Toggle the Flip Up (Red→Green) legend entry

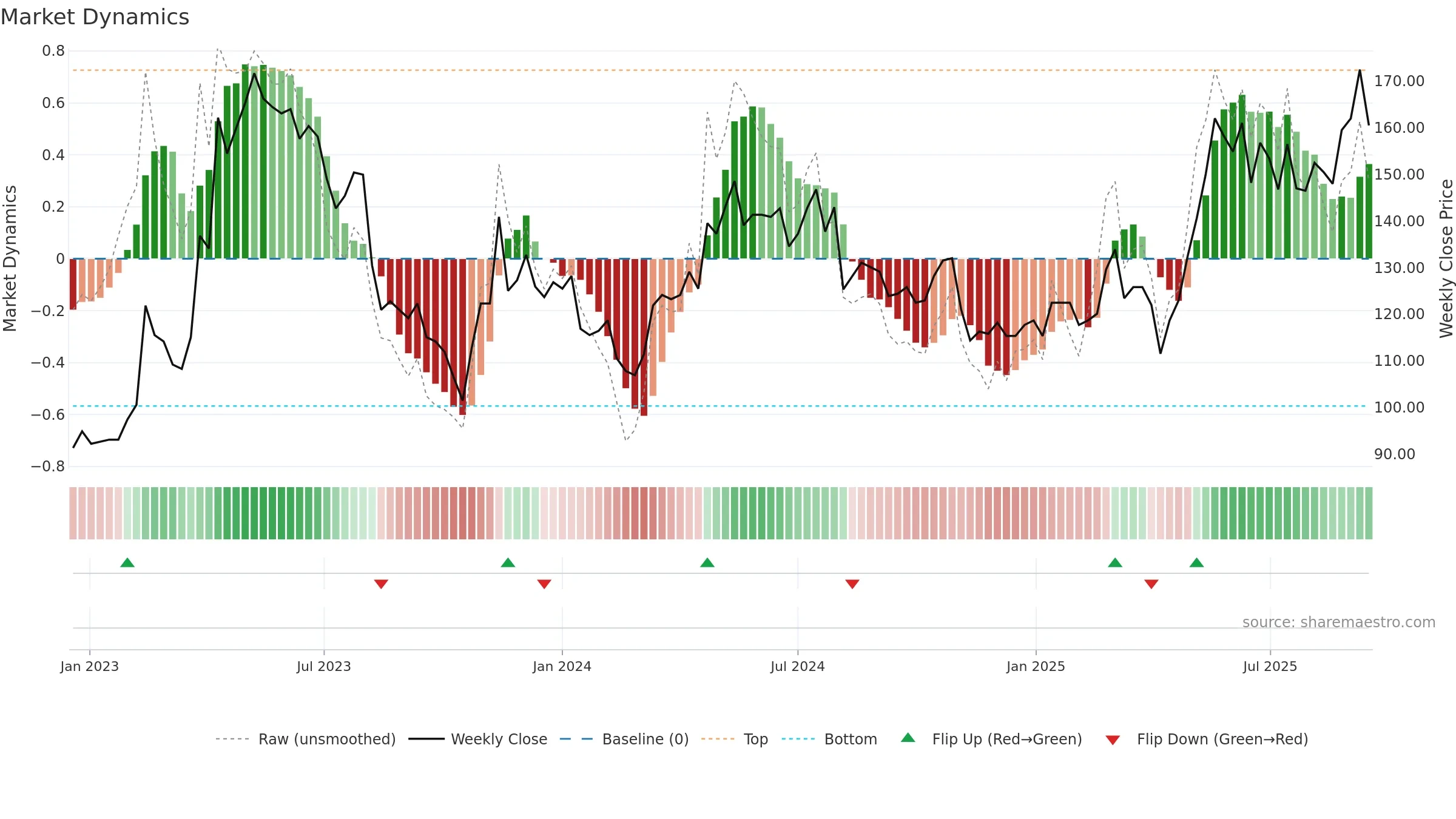coord(991,739)
